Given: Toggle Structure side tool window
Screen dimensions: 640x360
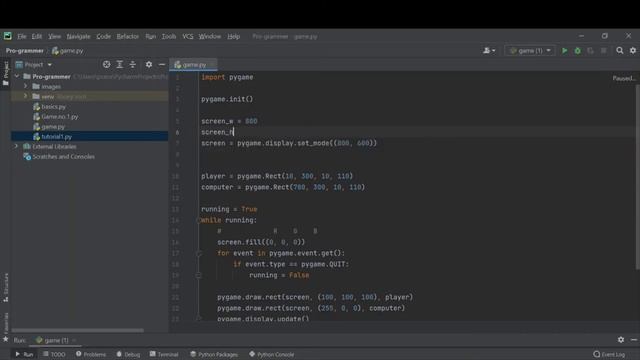Looking at the screenshot, I should 5,287.
